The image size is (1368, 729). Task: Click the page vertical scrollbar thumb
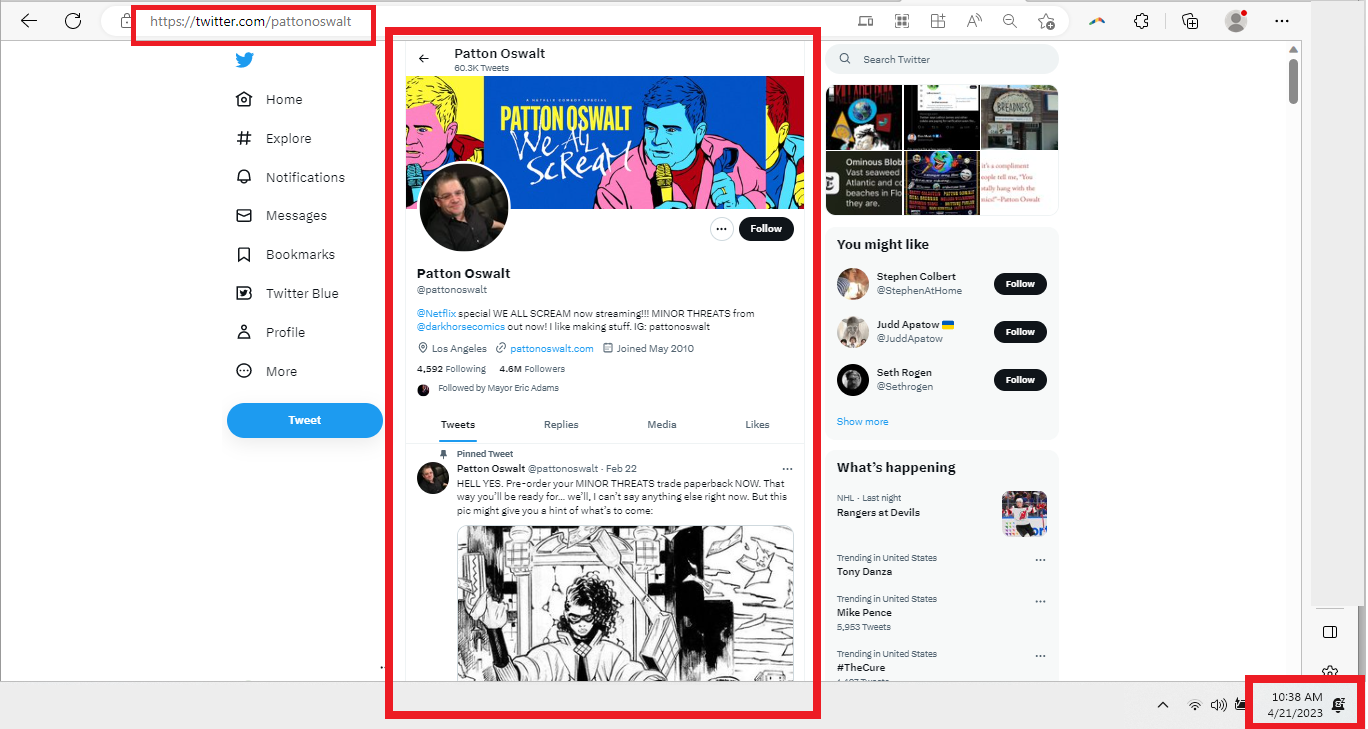click(1293, 80)
